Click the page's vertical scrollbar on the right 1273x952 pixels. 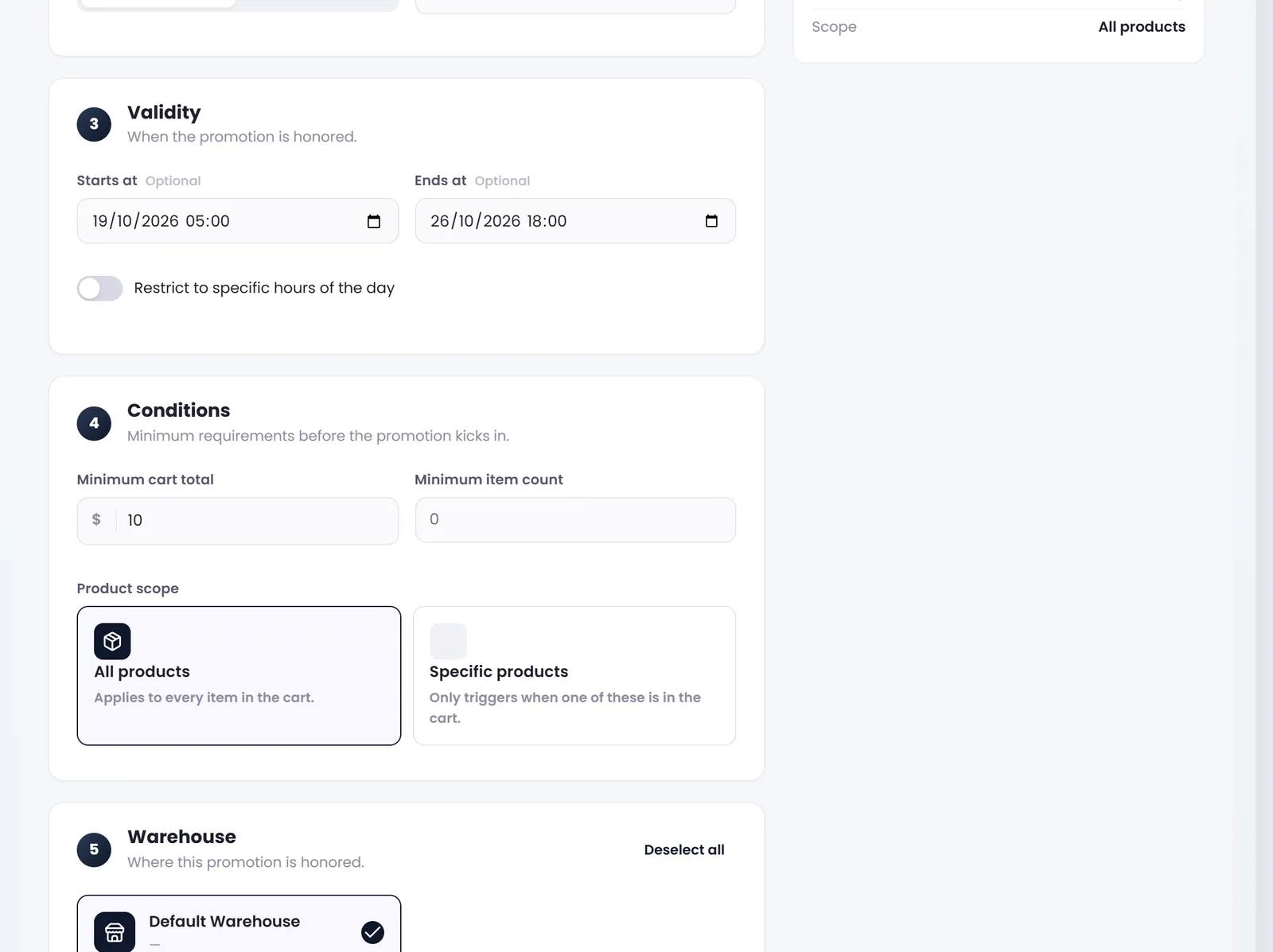(x=1264, y=476)
